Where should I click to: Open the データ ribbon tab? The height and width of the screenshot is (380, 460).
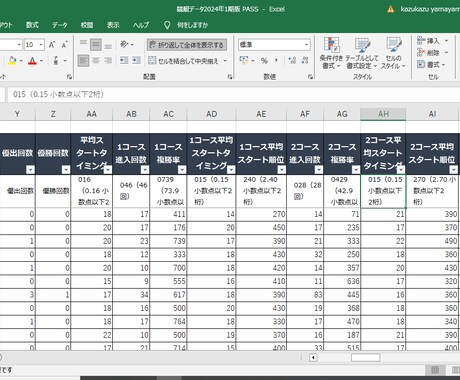[x=60, y=25]
